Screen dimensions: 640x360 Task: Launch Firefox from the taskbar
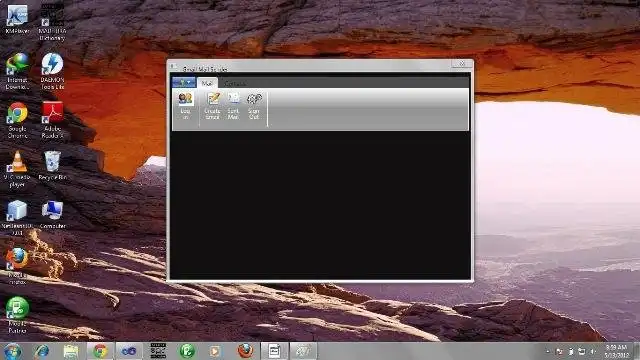click(245, 351)
